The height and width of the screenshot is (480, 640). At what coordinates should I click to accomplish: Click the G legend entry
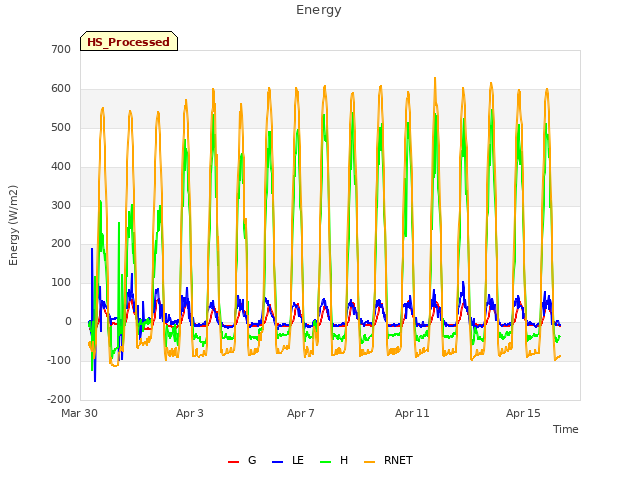click(242, 460)
